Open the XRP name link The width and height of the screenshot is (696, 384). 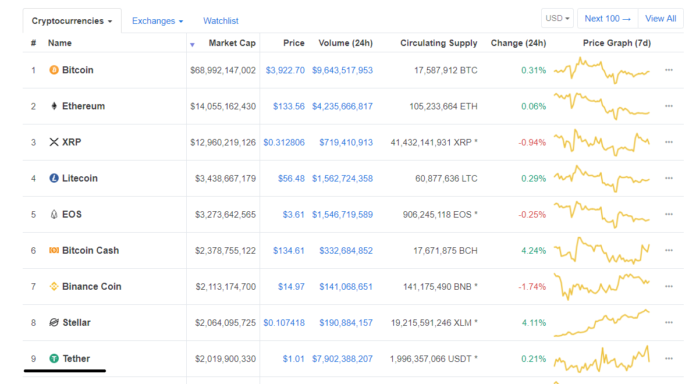(x=71, y=142)
